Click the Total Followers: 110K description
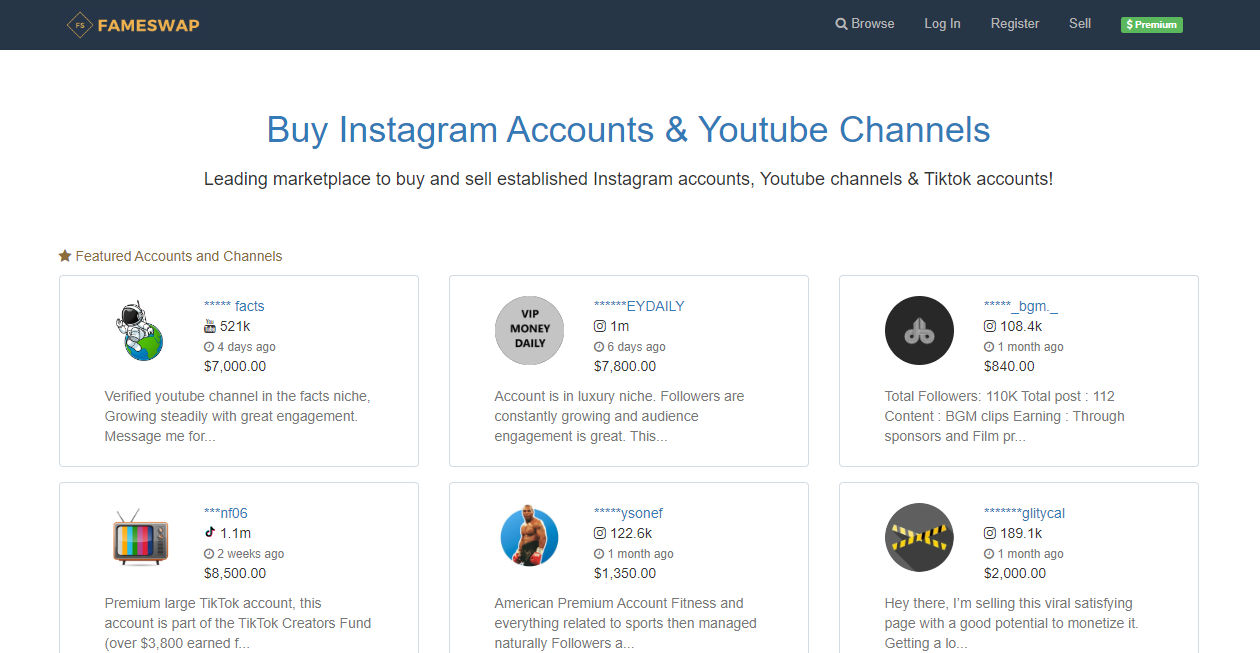Viewport: 1260px width, 653px height. (x=1005, y=416)
